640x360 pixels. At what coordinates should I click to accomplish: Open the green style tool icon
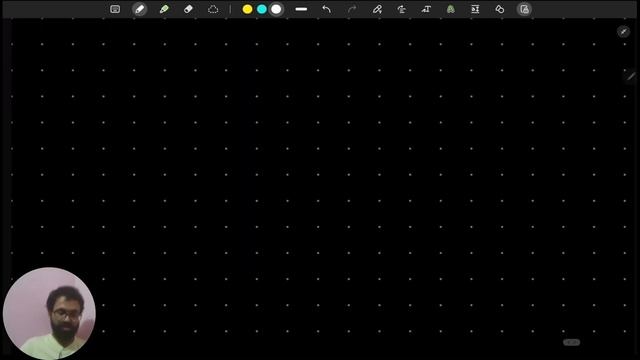coord(451,9)
